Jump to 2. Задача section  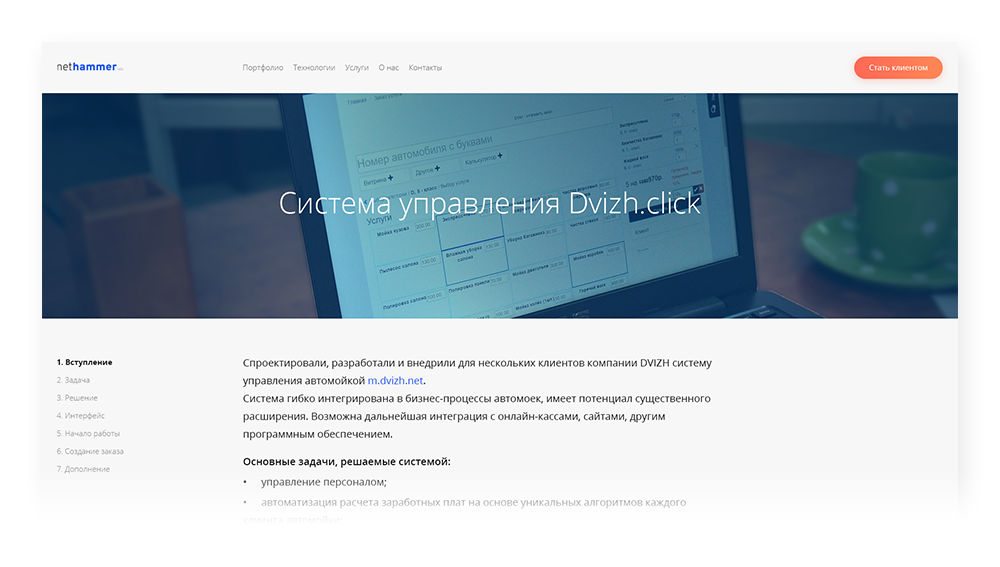tap(73, 380)
